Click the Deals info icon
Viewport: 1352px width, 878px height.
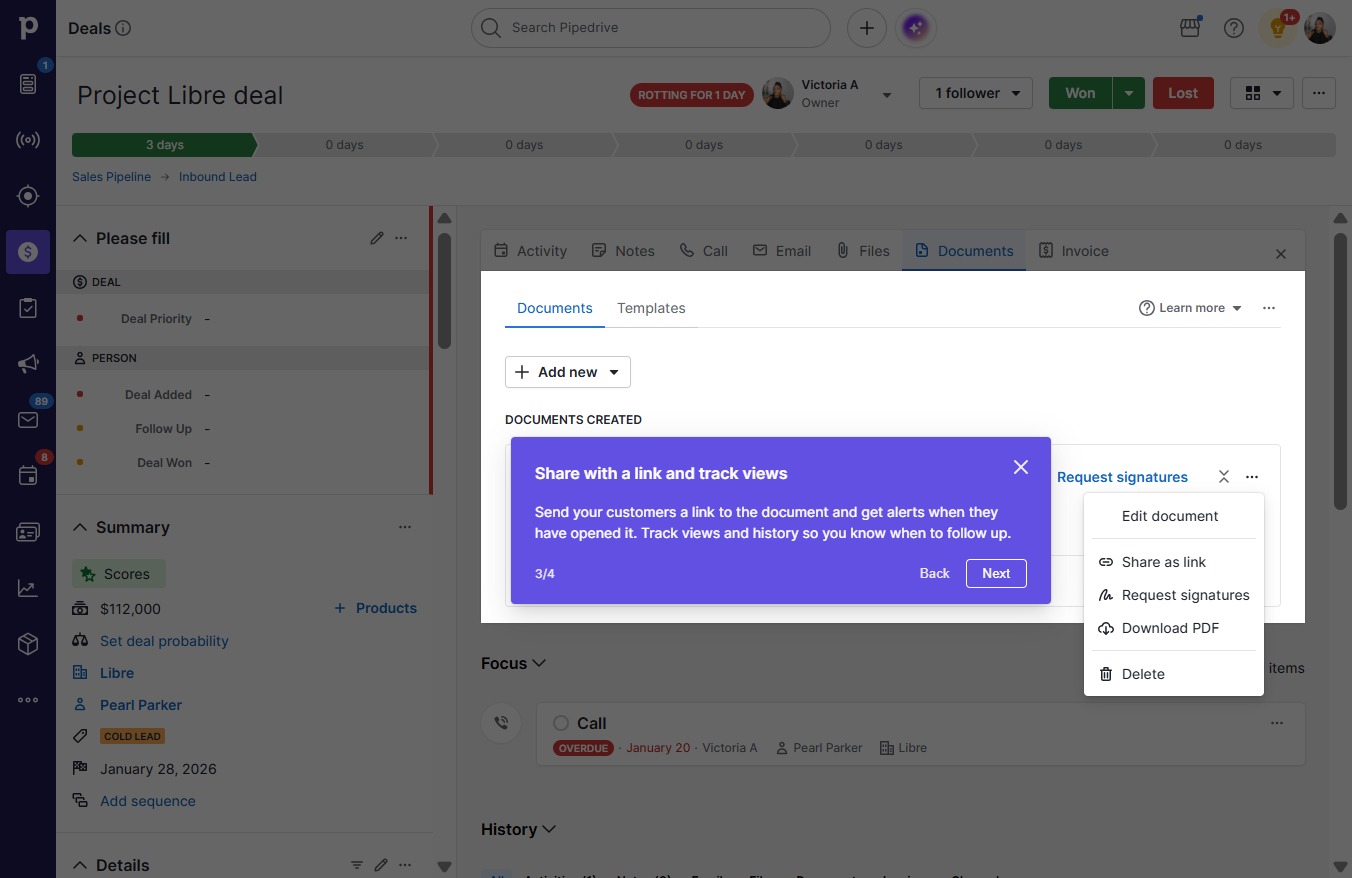pos(123,28)
